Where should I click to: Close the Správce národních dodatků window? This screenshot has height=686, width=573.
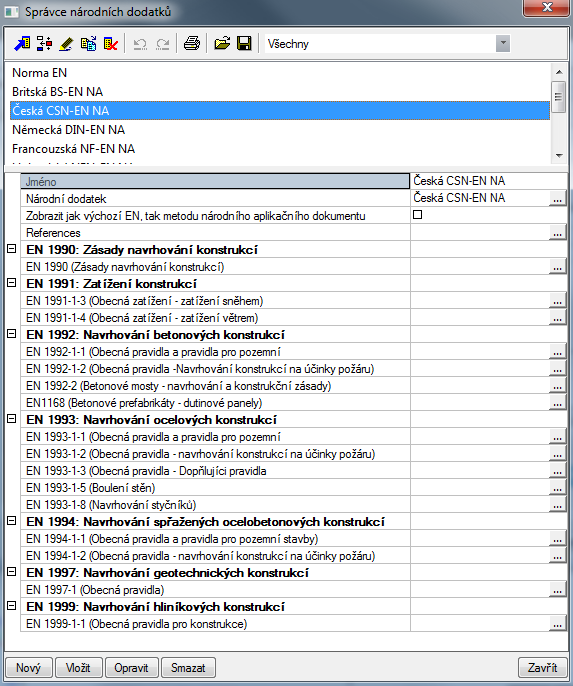547,7
